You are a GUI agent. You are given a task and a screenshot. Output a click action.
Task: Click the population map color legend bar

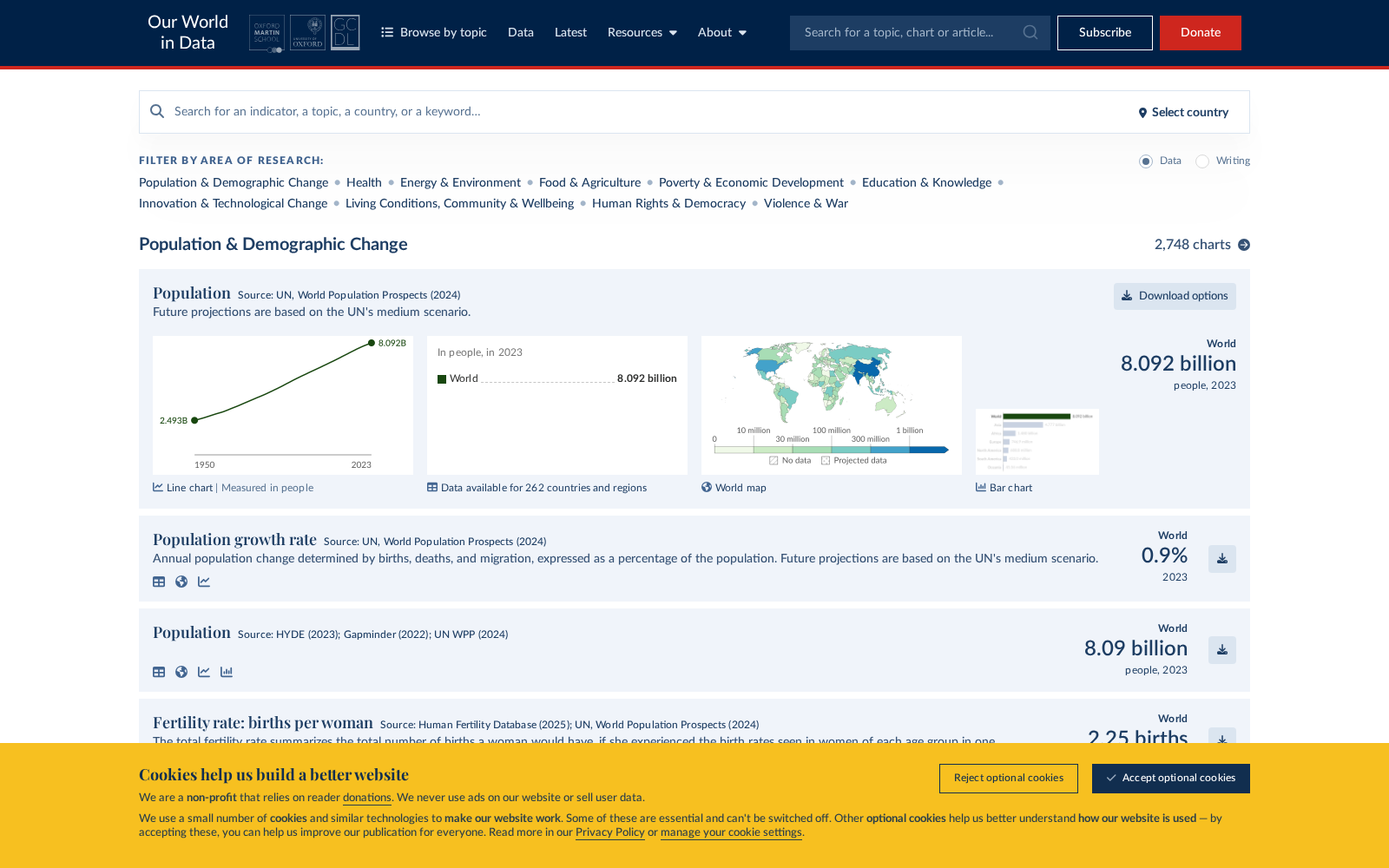pos(830,450)
